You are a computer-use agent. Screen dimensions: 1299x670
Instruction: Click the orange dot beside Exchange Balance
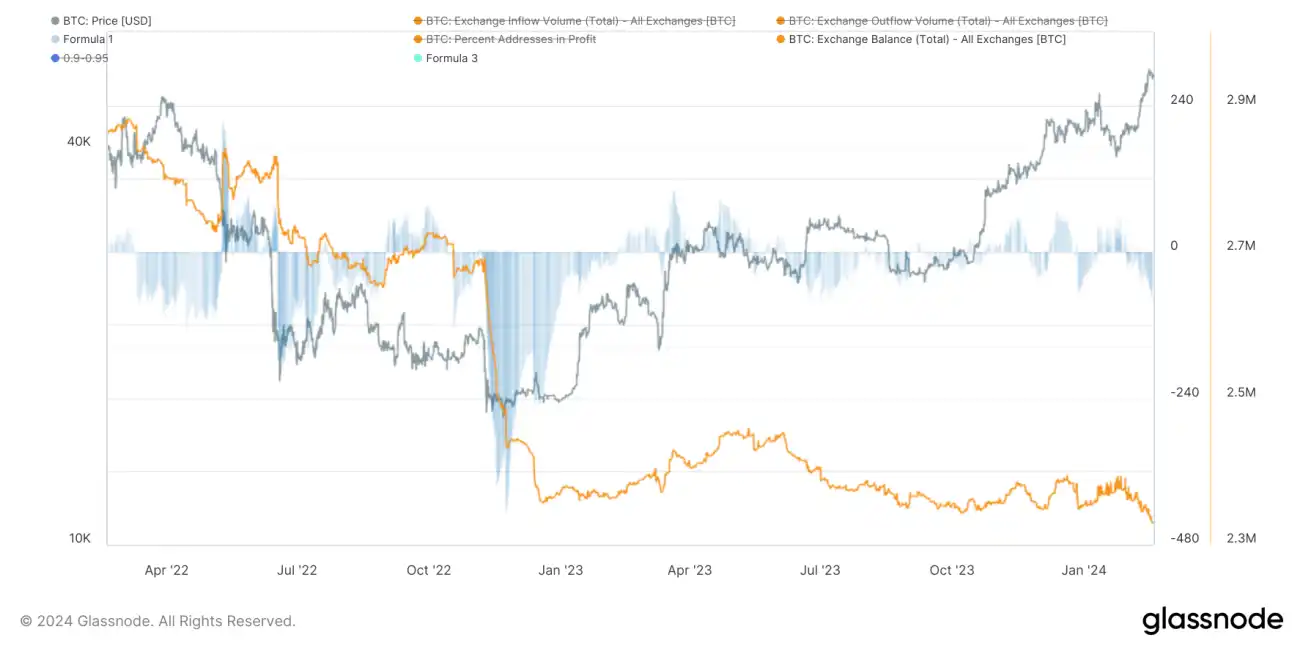780,39
